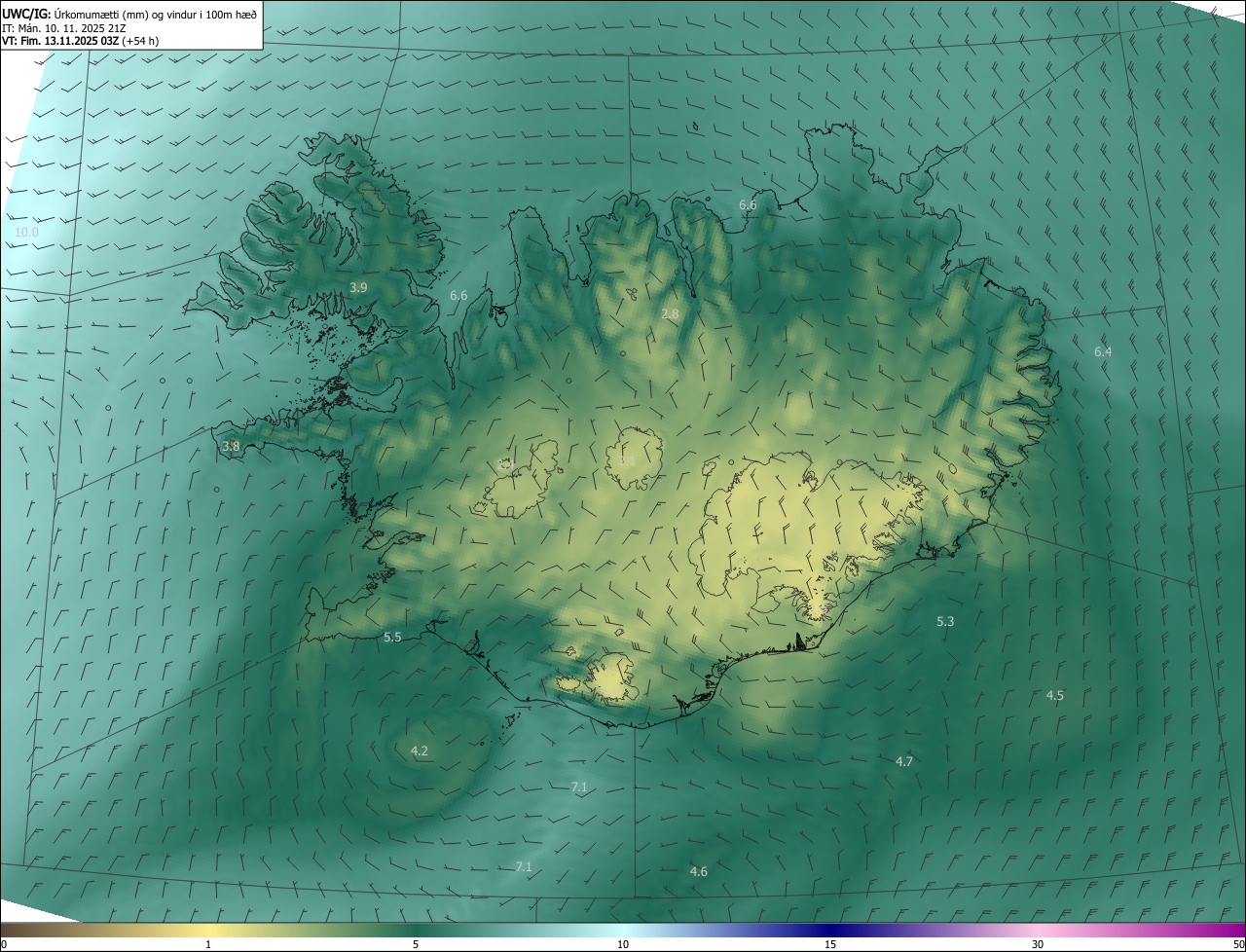Image resolution: width=1246 pixels, height=952 pixels.
Task: Click the 4.6 value near the bottom edge
Action: point(699,871)
